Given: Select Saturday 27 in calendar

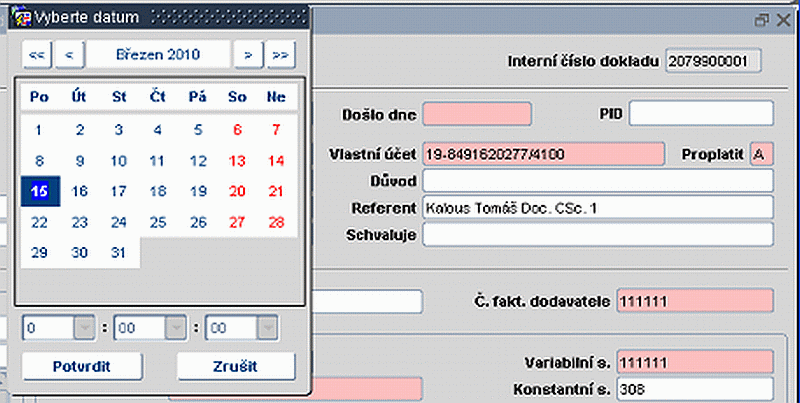Looking at the screenshot, I should click(237, 222).
